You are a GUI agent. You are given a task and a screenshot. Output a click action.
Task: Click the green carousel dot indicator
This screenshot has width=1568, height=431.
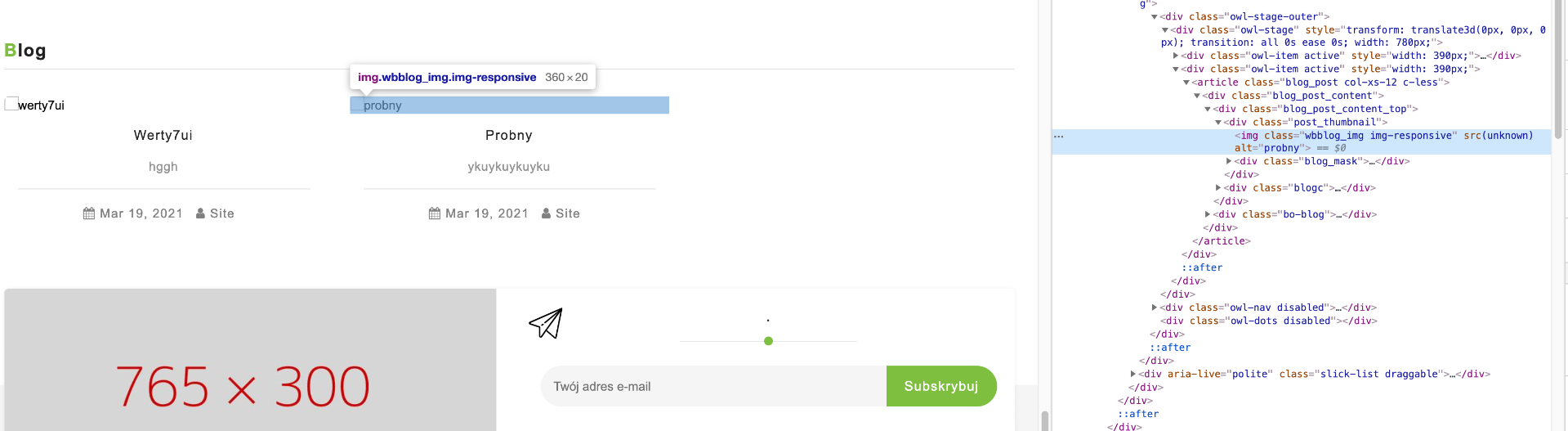point(768,341)
